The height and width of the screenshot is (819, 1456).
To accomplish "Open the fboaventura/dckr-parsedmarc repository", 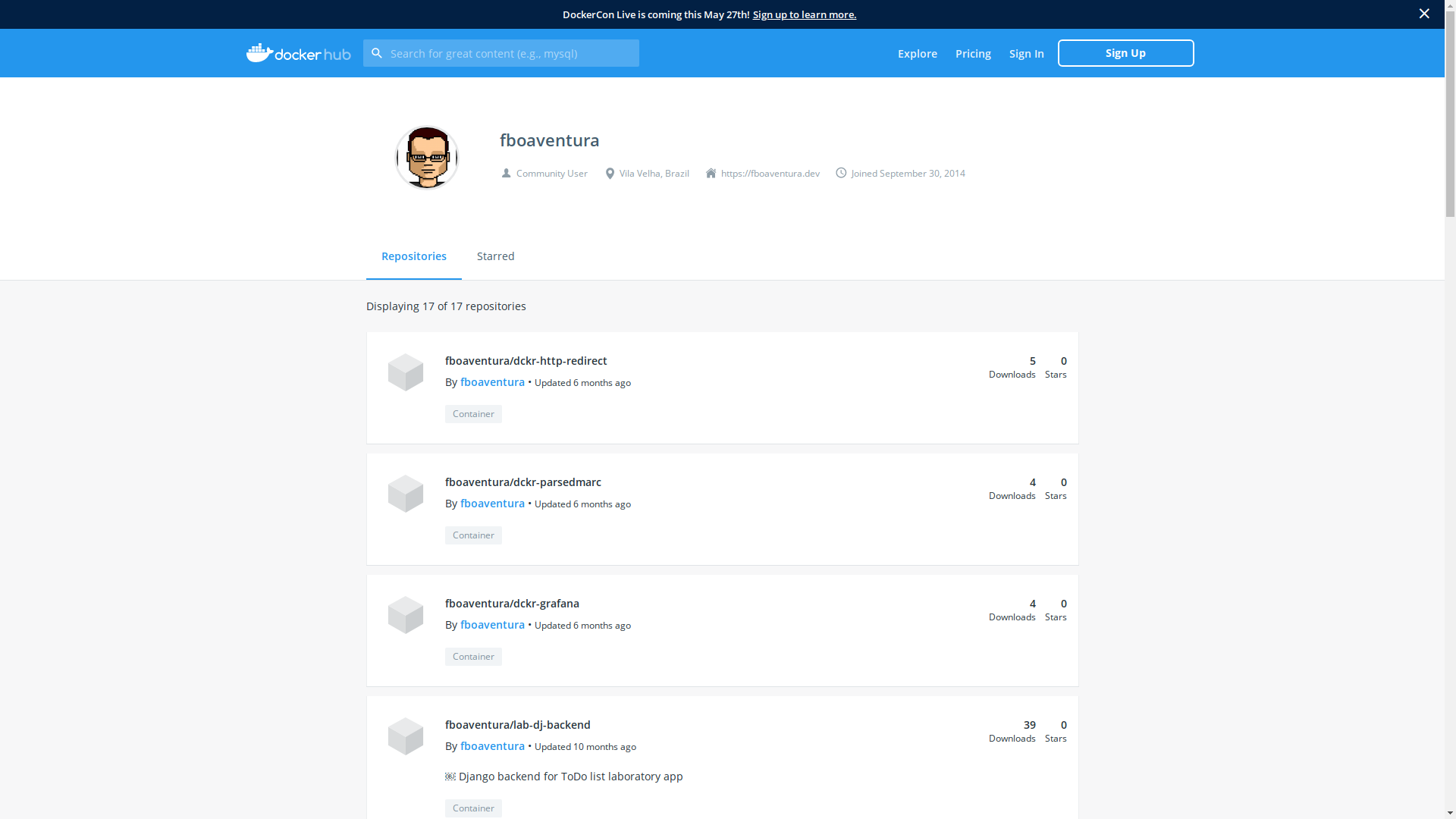I will click(x=523, y=482).
